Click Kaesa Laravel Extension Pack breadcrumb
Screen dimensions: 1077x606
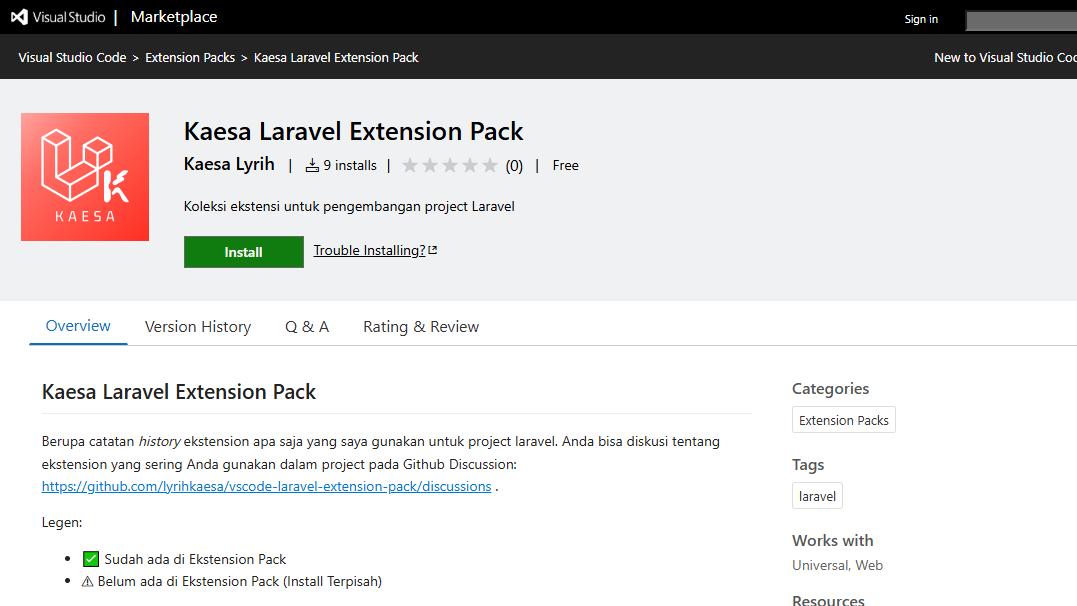pos(336,58)
